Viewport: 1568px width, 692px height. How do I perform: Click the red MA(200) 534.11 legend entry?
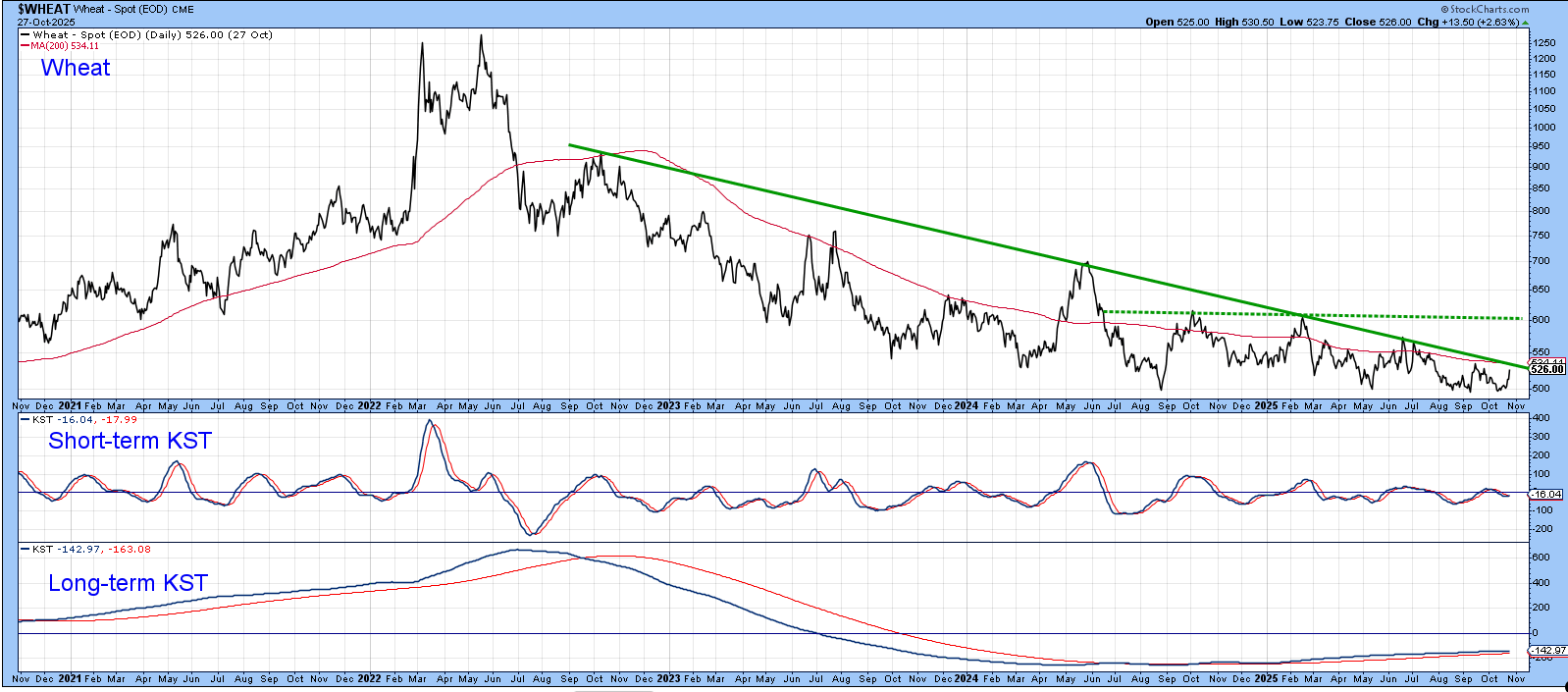[x=65, y=46]
